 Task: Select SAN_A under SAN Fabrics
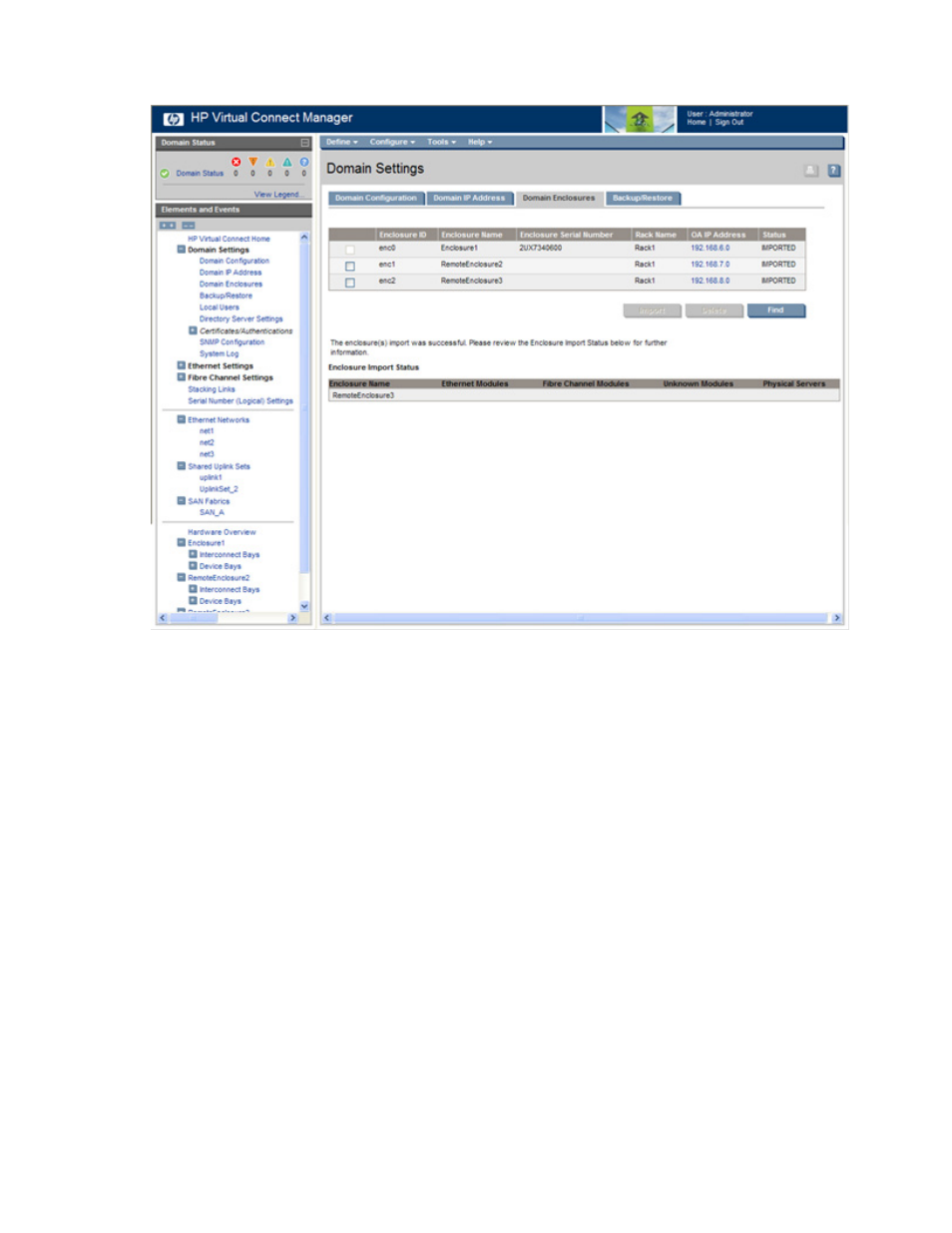tap(212, 512)
